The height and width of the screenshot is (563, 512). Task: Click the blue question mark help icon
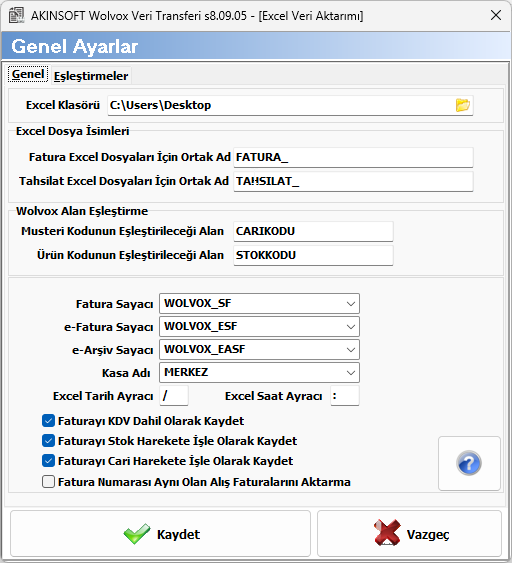(x=469, y=463)
